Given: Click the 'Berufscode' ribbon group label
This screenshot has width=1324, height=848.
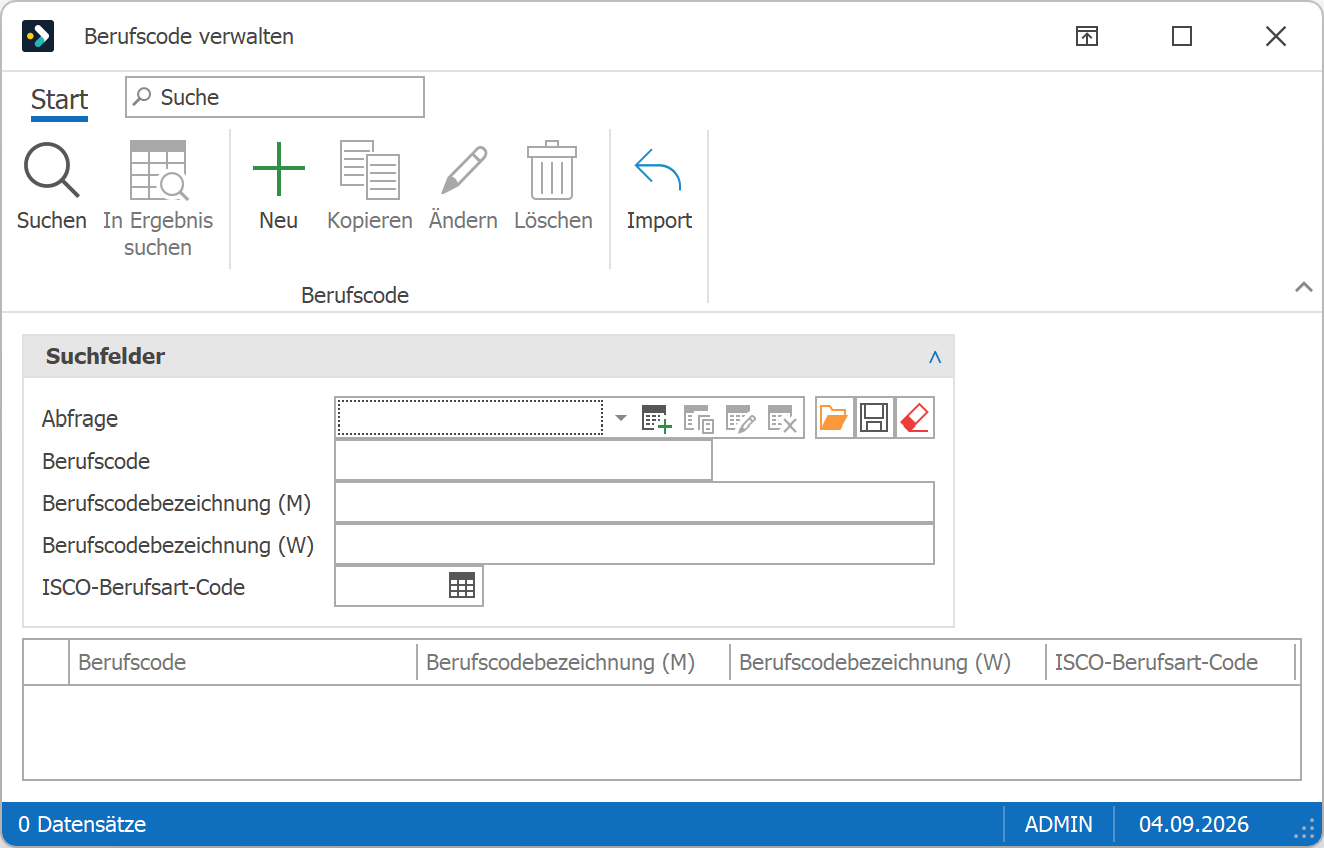Looking at the screenshot, I should click(355, 295).
